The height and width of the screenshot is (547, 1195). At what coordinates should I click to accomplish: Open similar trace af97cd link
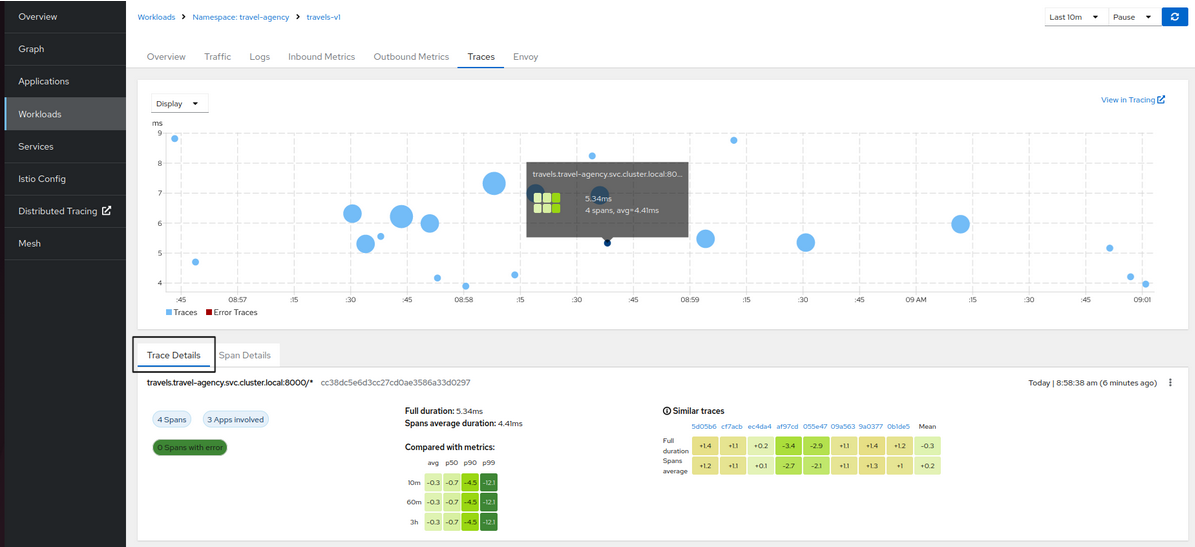787,426
